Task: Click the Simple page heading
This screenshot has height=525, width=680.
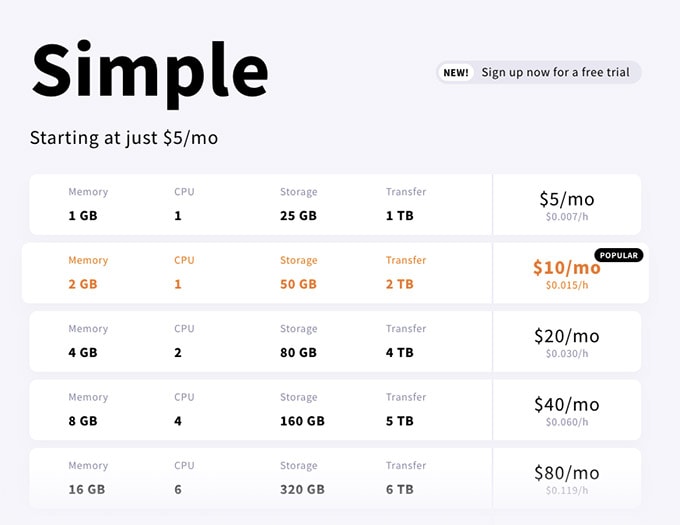Action: click(x=150, y=73)
